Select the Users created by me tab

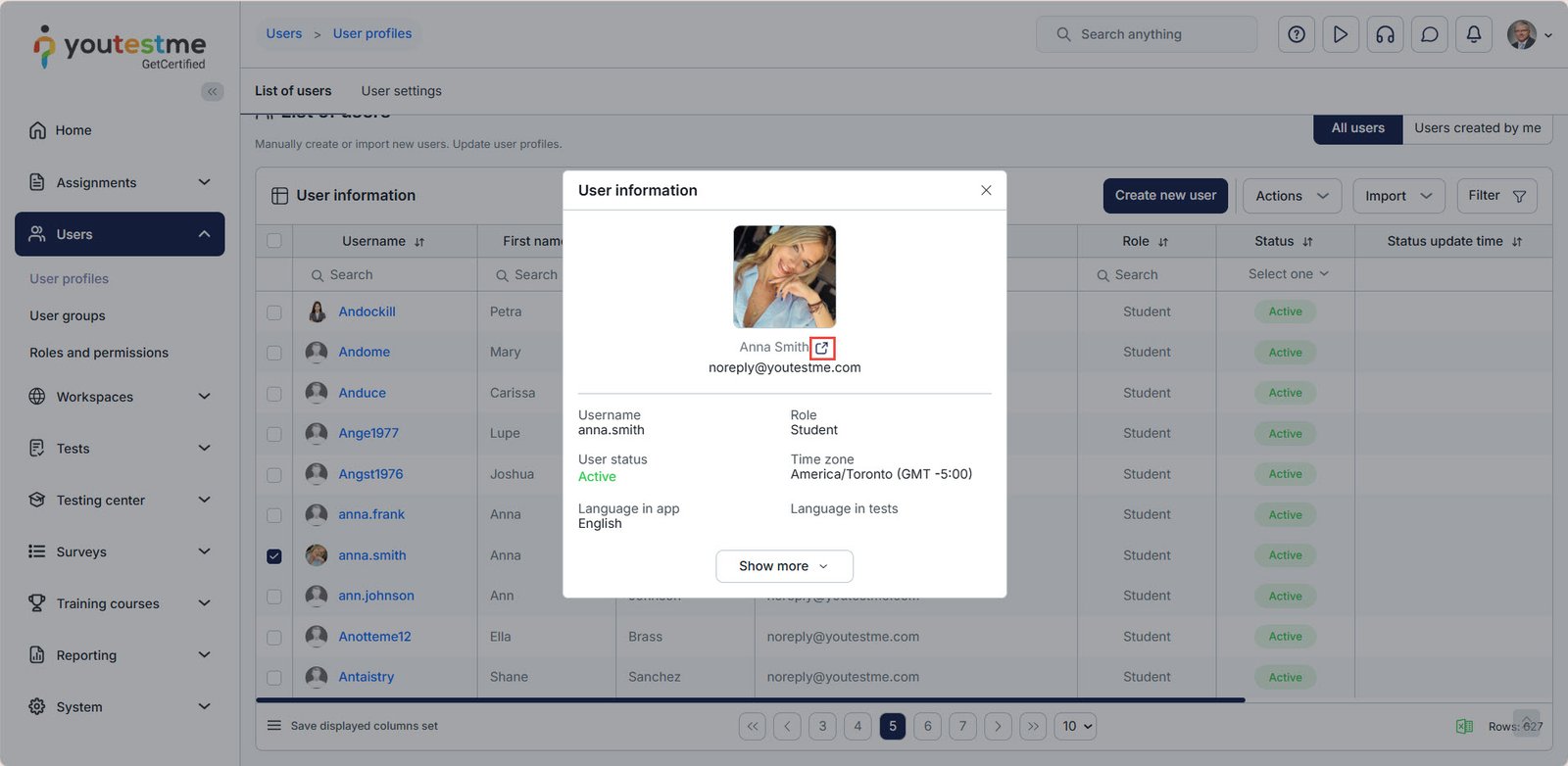(1477, 128)
